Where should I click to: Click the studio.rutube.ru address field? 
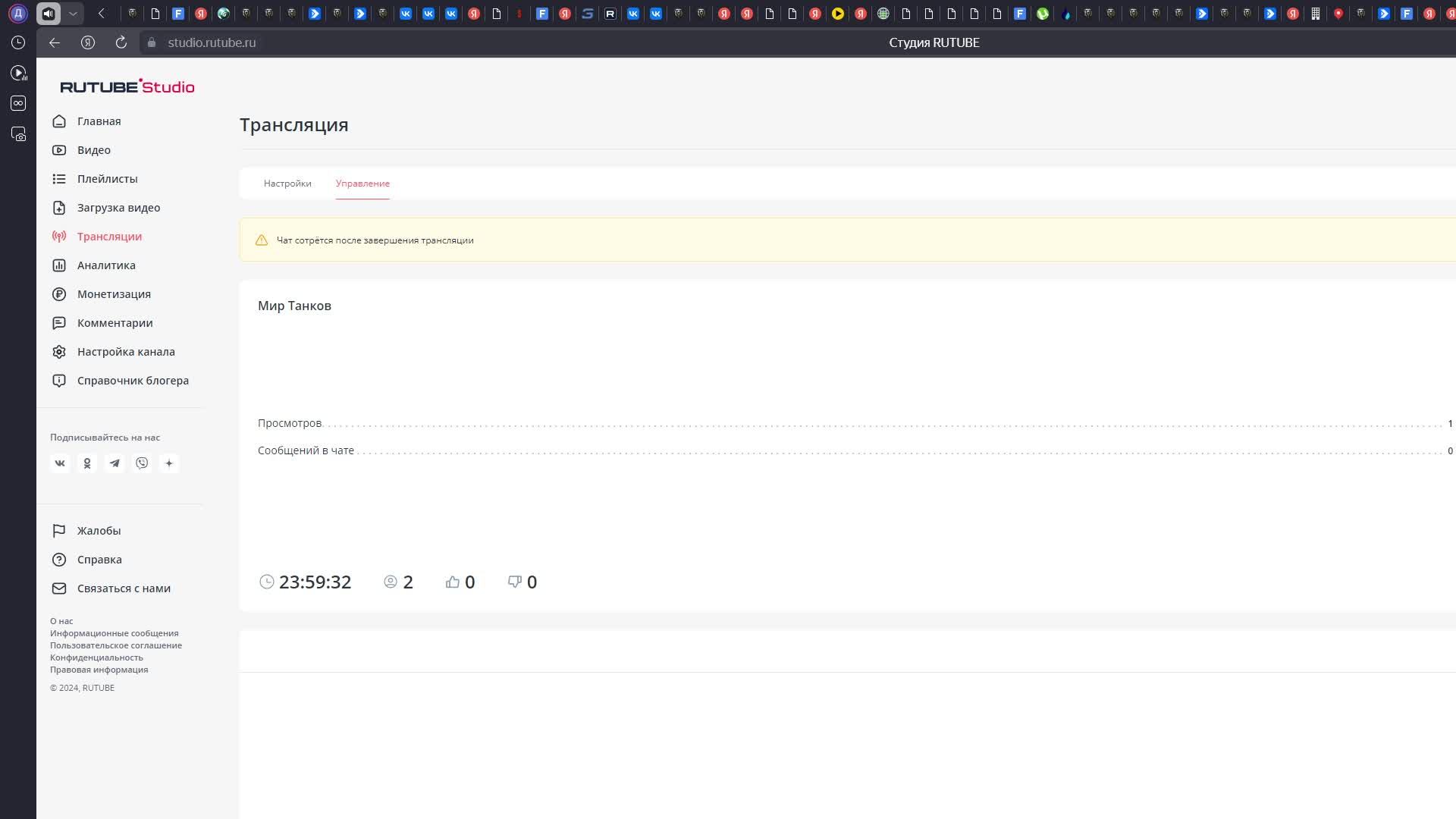click(212, 42)
